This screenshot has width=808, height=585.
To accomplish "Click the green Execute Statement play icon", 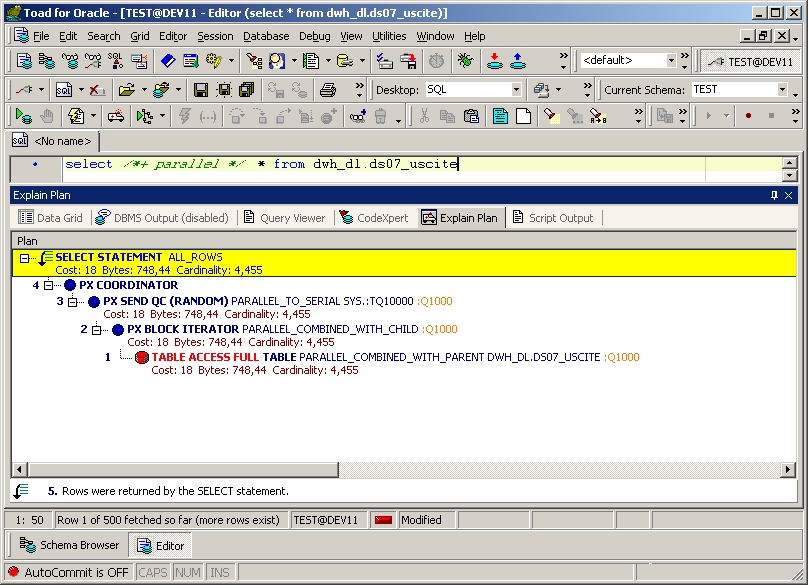I will point(22,116).
